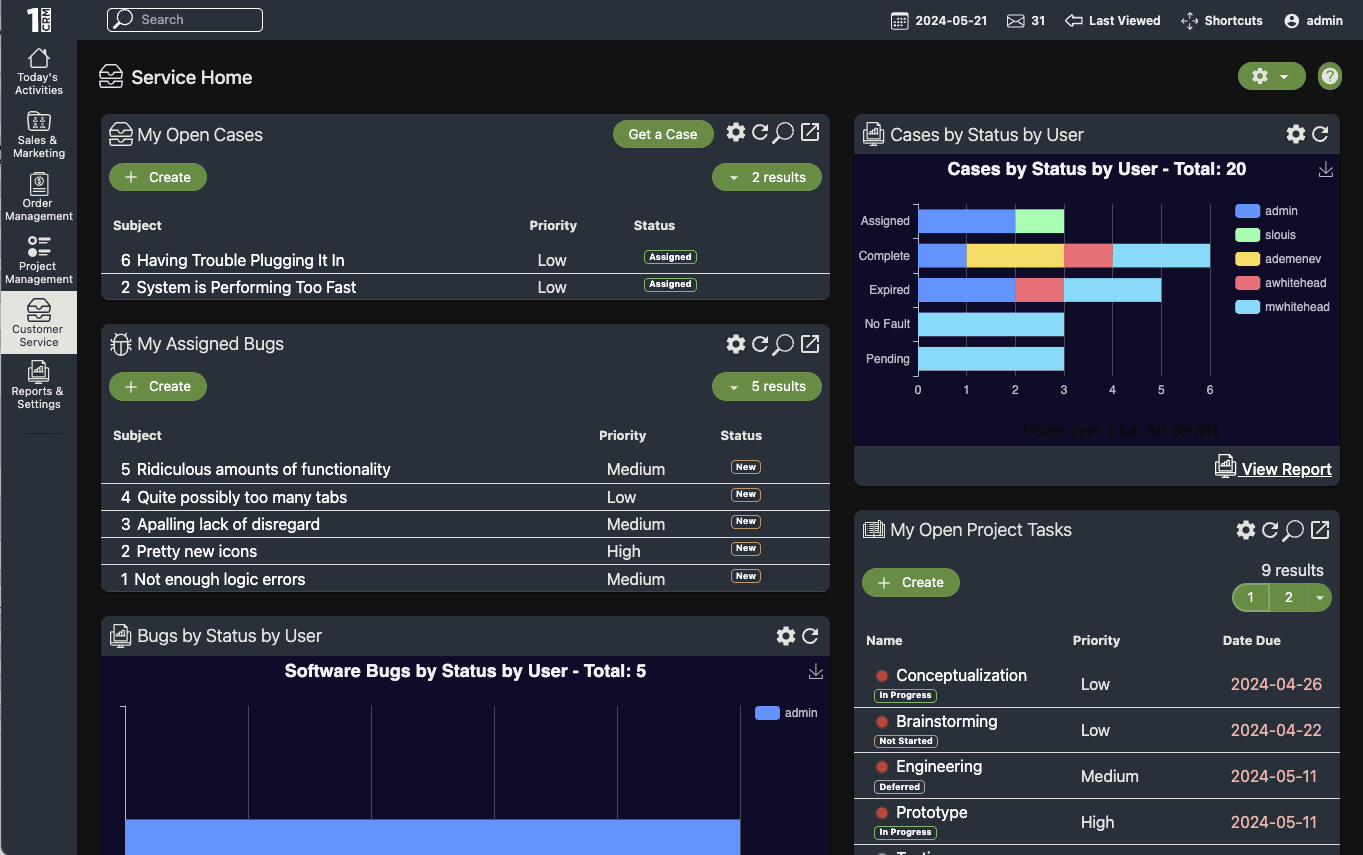The image size is (1363, 855).
Task: Open Sales & Marketing in the sidebar
Action: (x=39, y=134)
